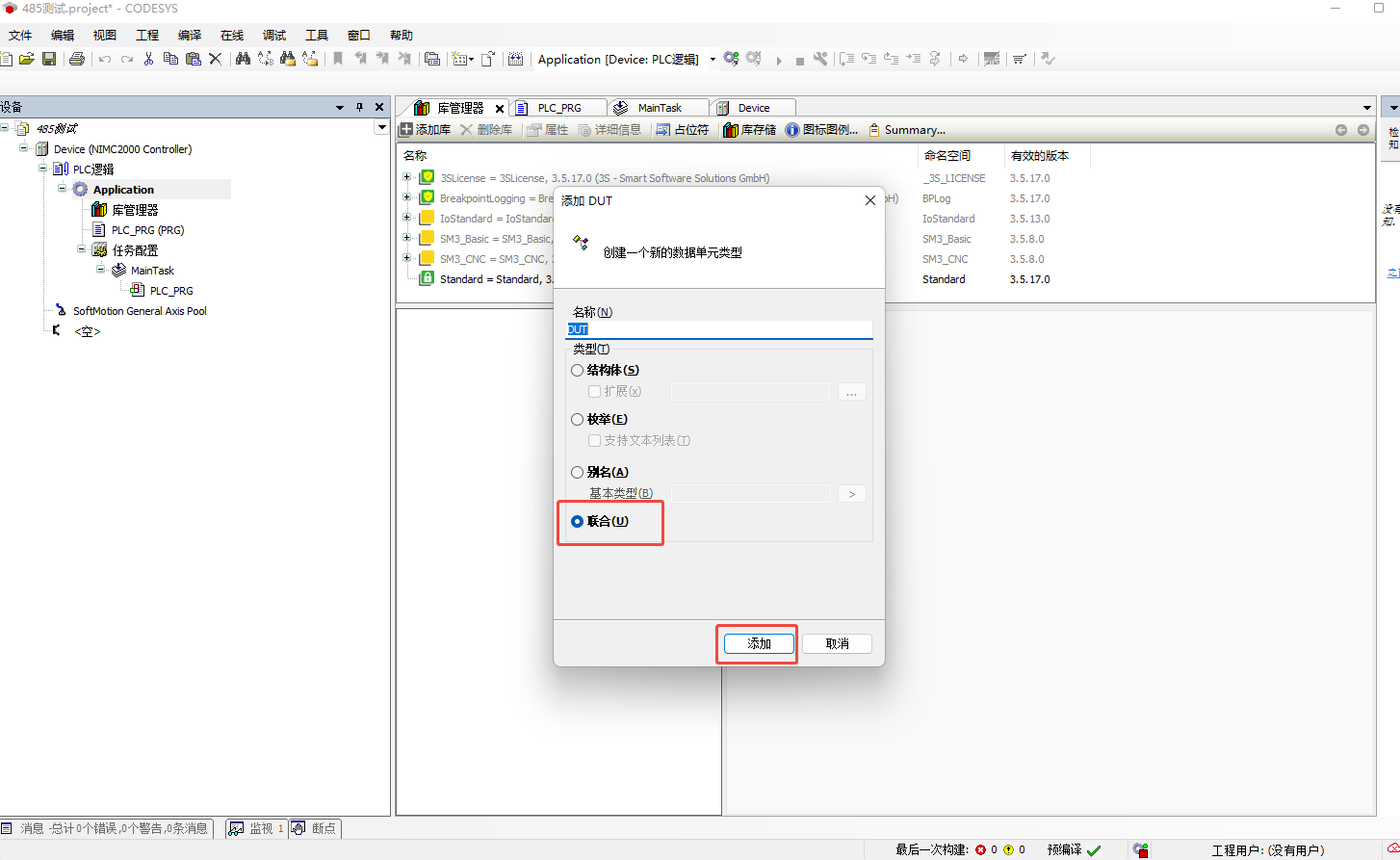The width and height of the screenshot is (1400, 860).
Task: Click the Stop square icon in the toolbar
Action: [799, 60]
